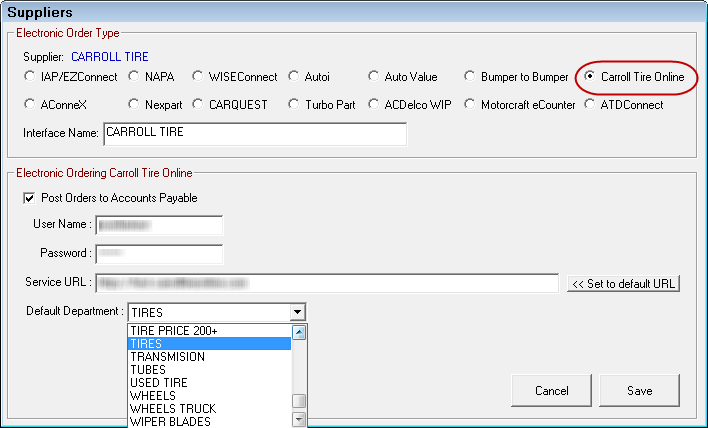Choose WHEELS TRUCK in the dropdown list

point(172,409)
